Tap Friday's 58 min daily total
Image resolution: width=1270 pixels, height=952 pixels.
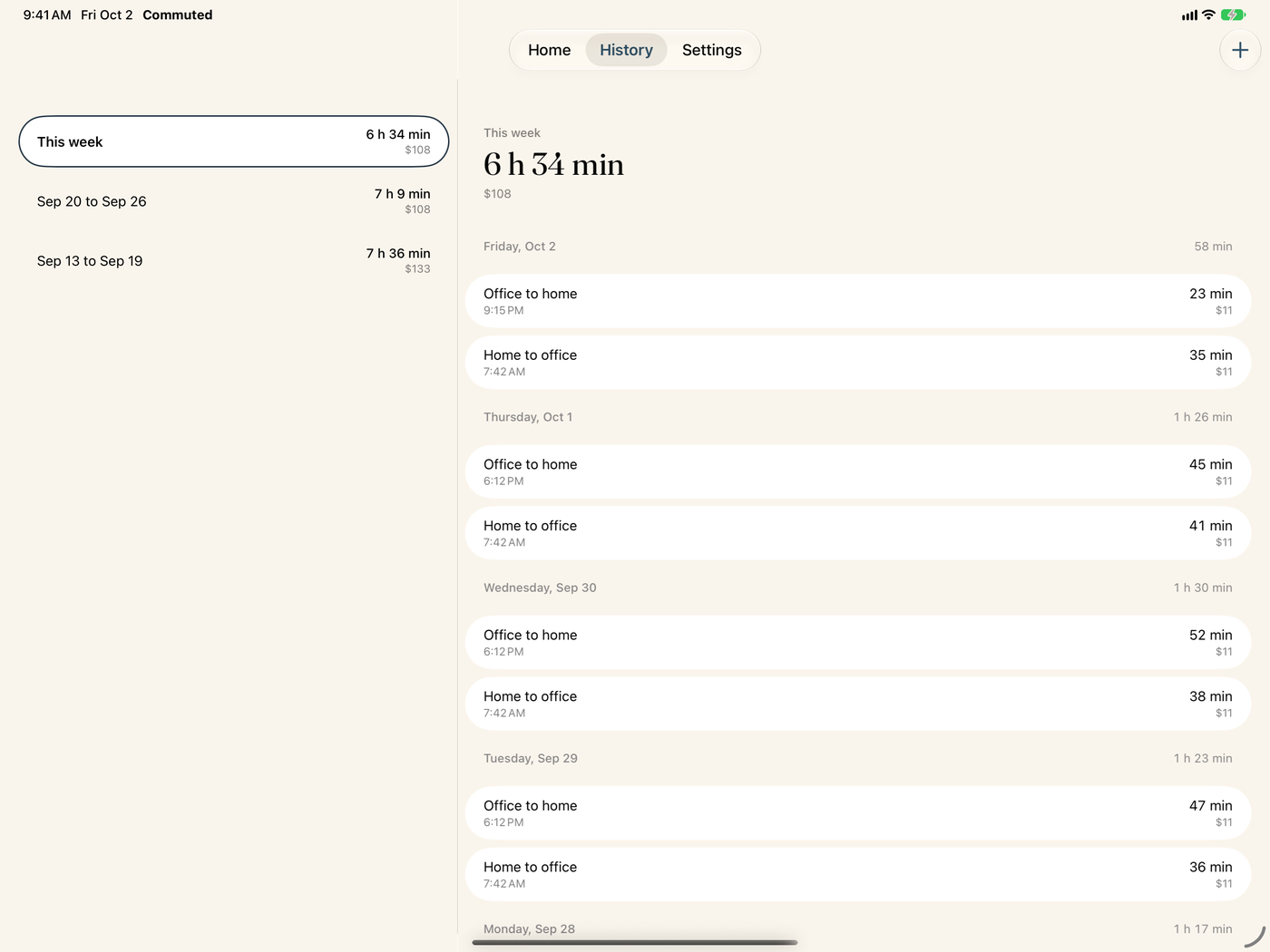[1213, 247]
